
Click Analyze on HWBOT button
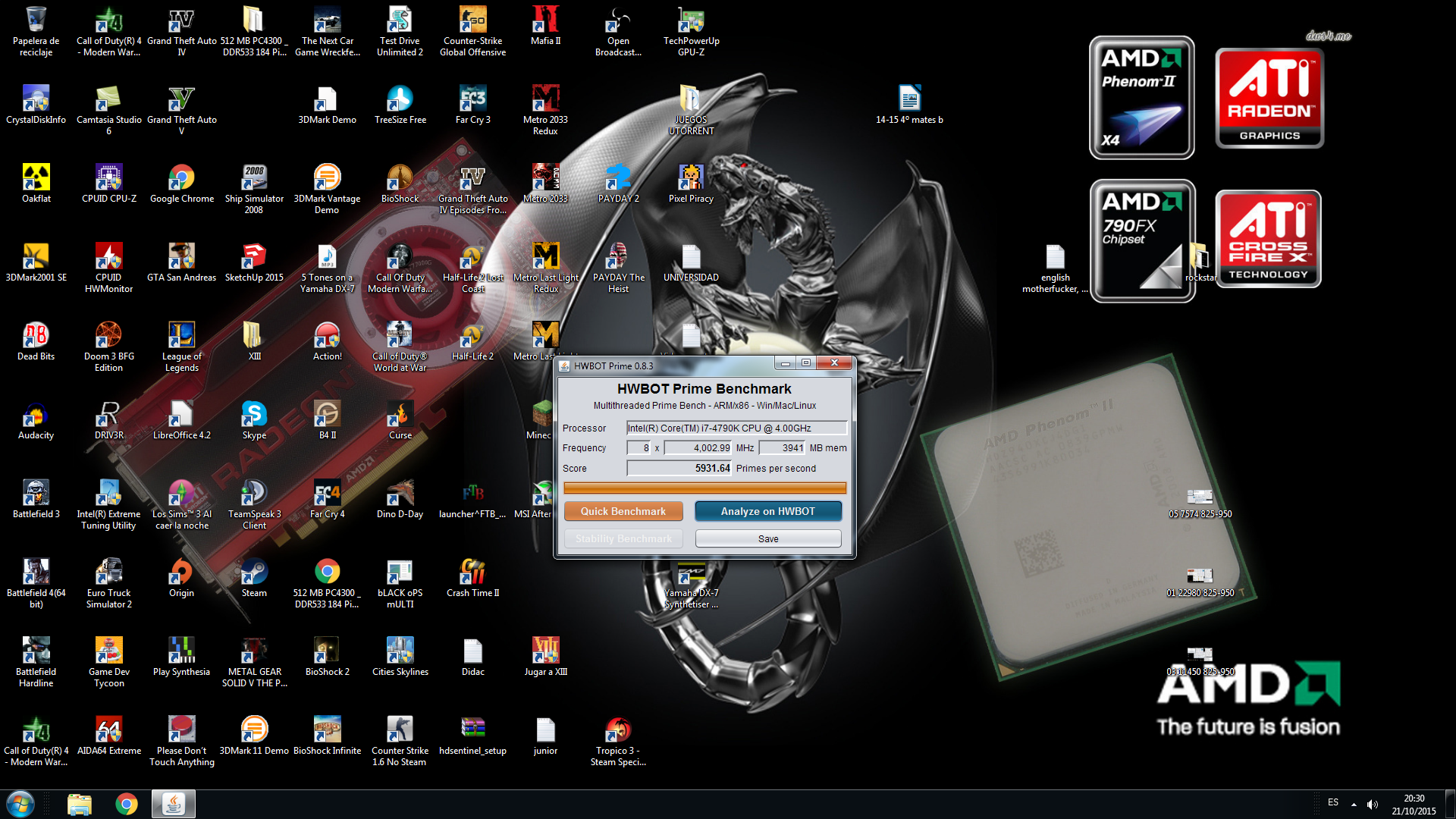point(768,511)
